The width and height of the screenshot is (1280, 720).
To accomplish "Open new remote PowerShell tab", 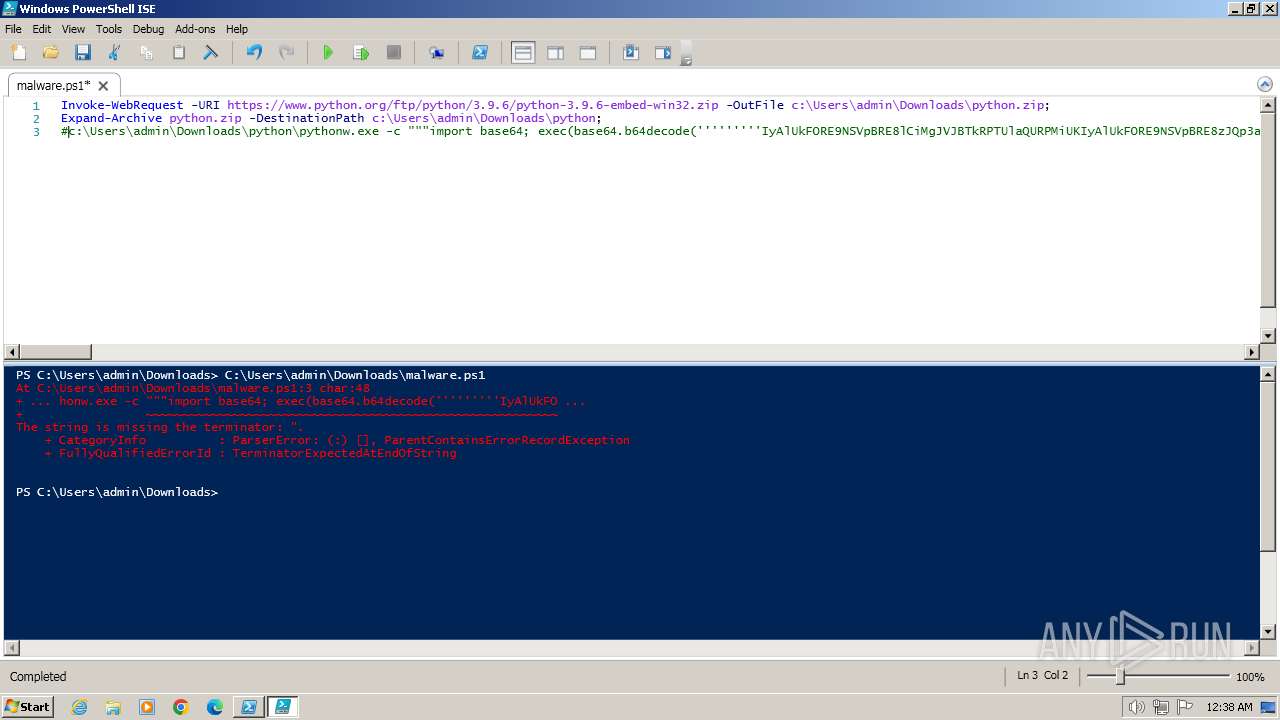I will coord(437,53).
